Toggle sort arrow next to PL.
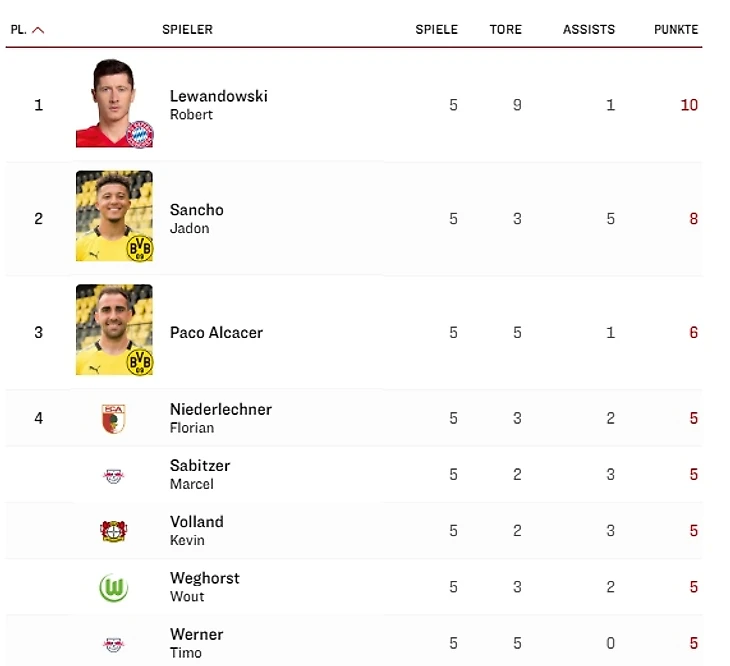This screenshot has width=730, height=666. click(38, 30)
